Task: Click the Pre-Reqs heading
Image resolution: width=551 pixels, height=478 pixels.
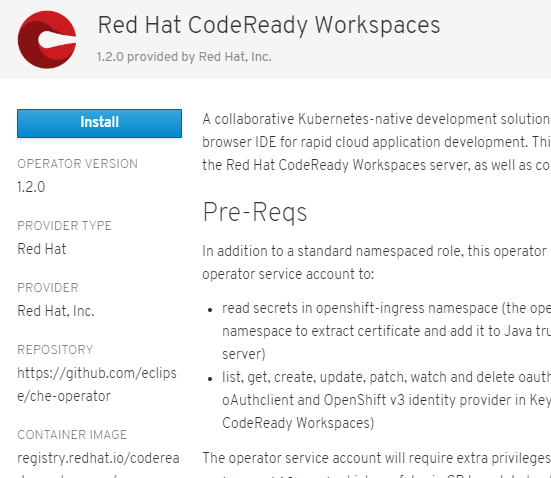Action: [255, 212]
